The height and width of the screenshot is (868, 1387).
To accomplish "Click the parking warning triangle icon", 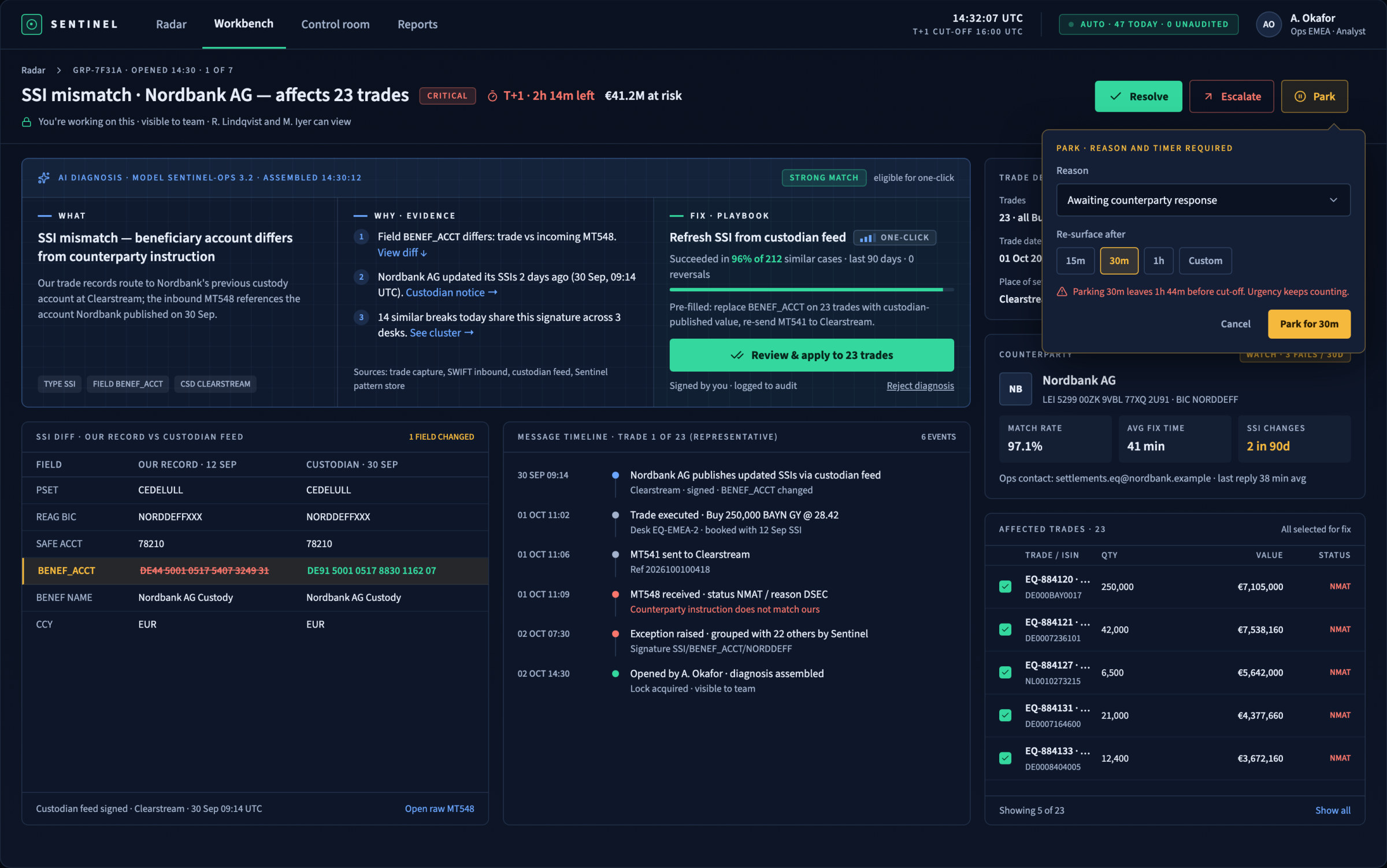I will point(1062,292).
